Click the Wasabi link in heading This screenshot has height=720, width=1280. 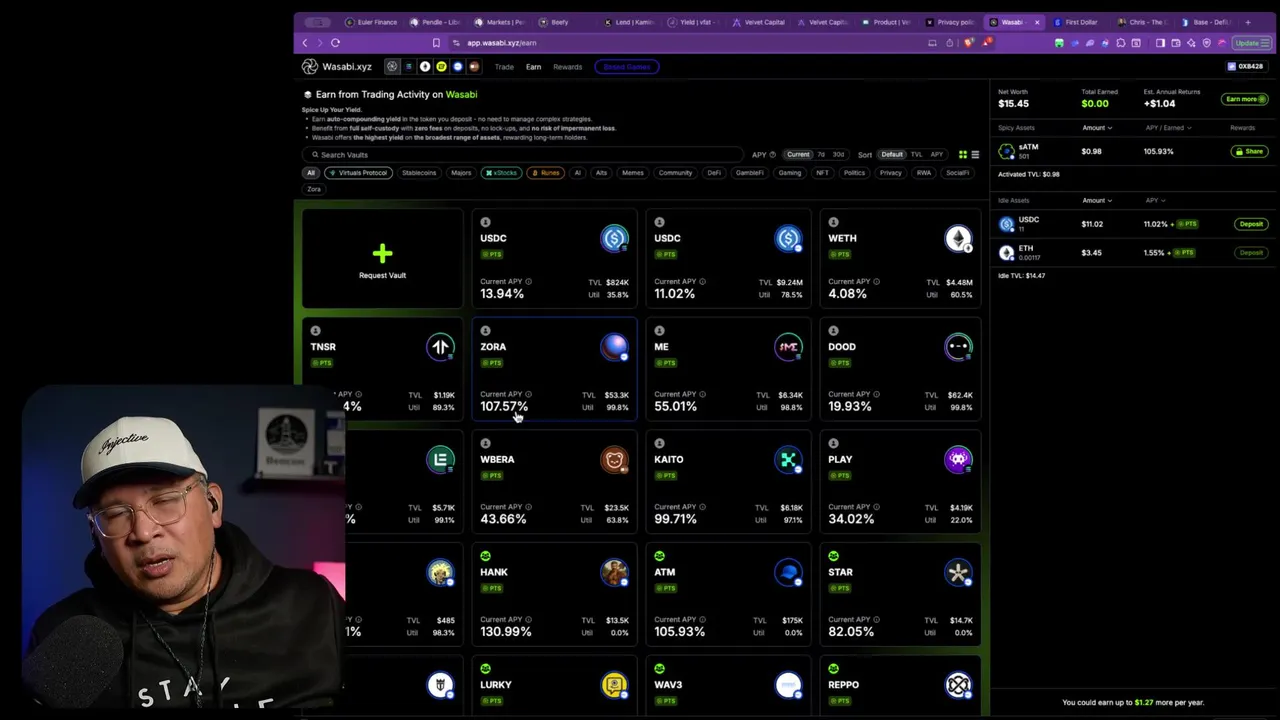[x=461, y=94]
